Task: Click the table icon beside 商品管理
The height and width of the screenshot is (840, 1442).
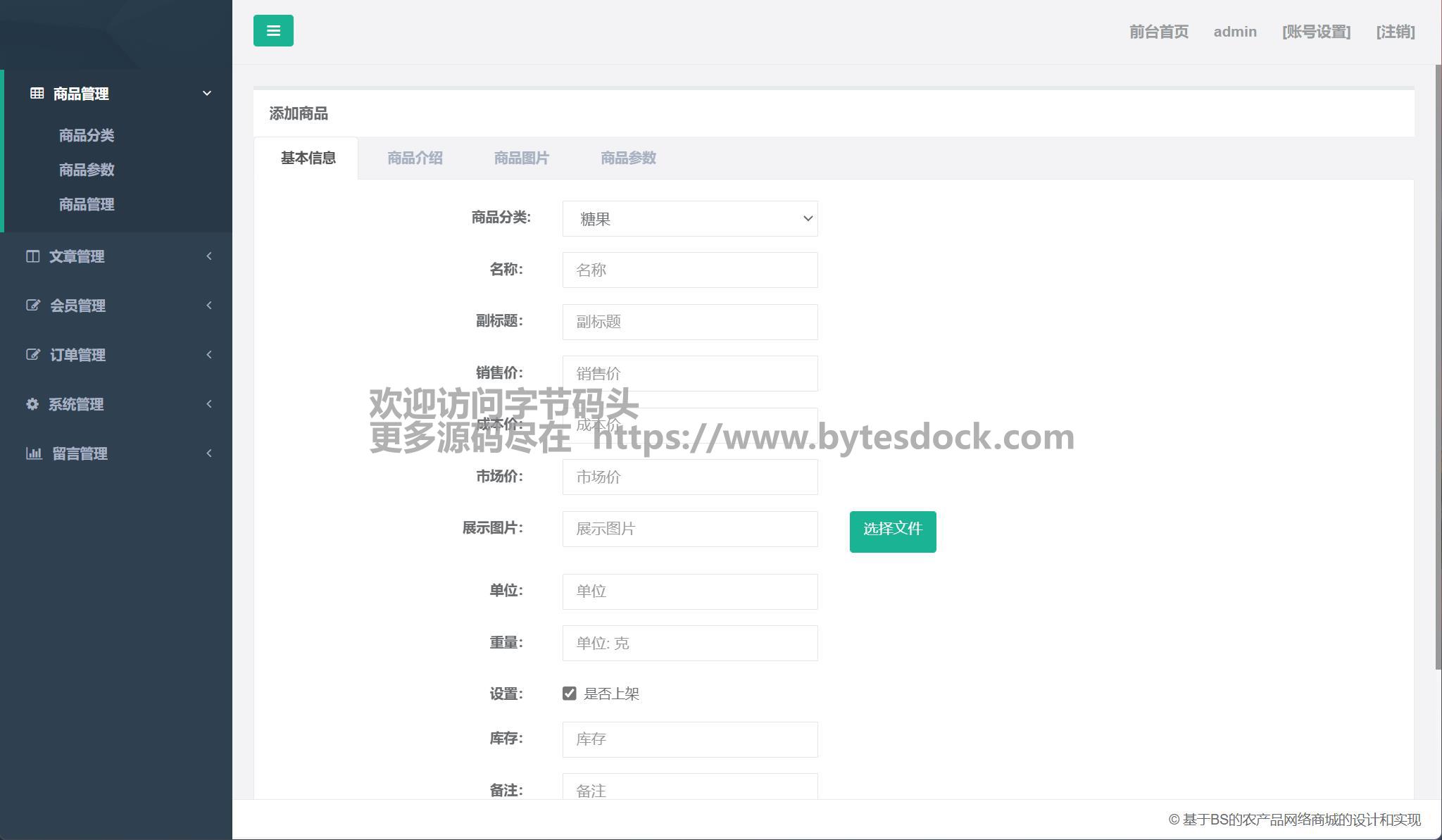Action: coord(37,93)
